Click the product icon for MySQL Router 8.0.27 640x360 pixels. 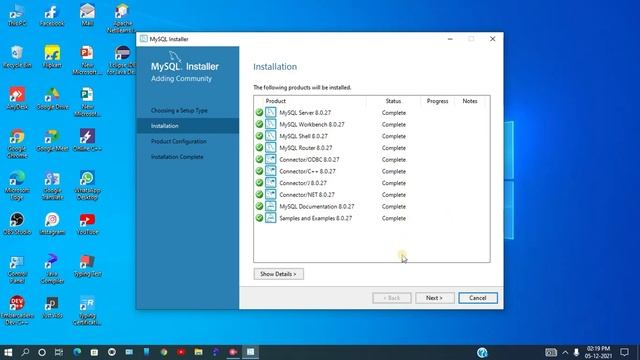point(270,147)
